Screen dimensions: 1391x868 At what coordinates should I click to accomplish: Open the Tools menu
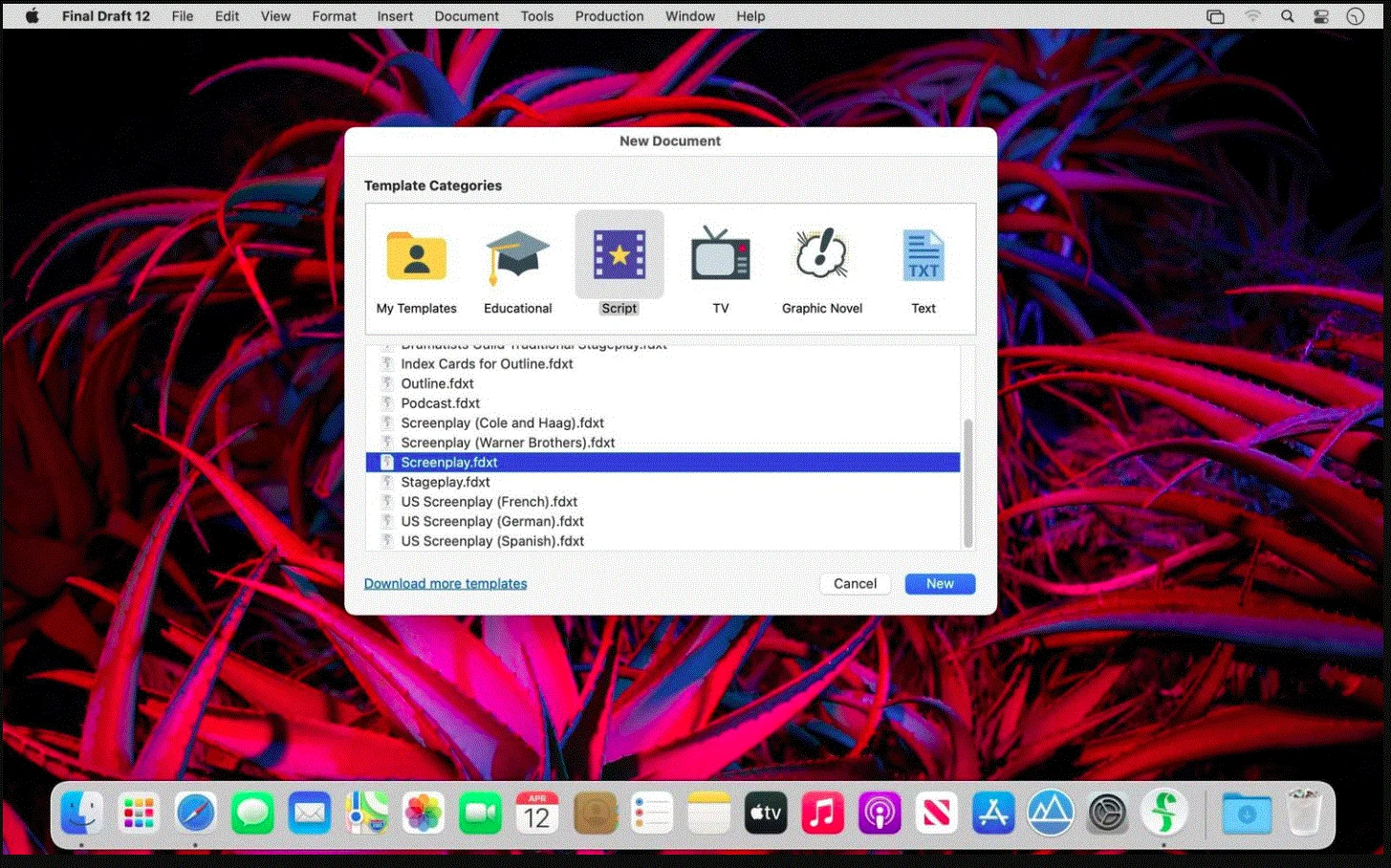537,16
